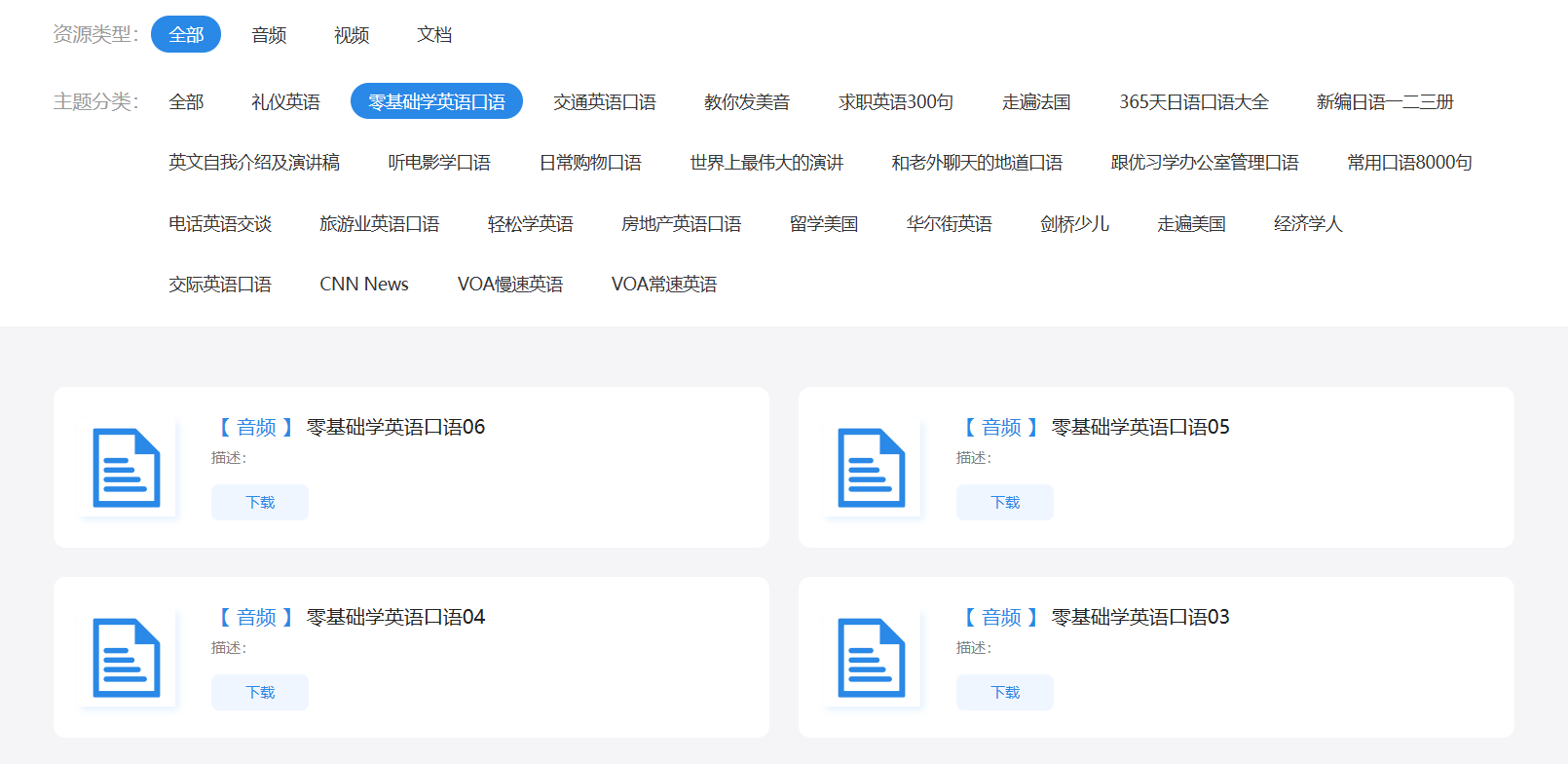Screen dimensions: 1568x764
Task: Filter resource type by 音频
Action: click(x=269, y=35)
